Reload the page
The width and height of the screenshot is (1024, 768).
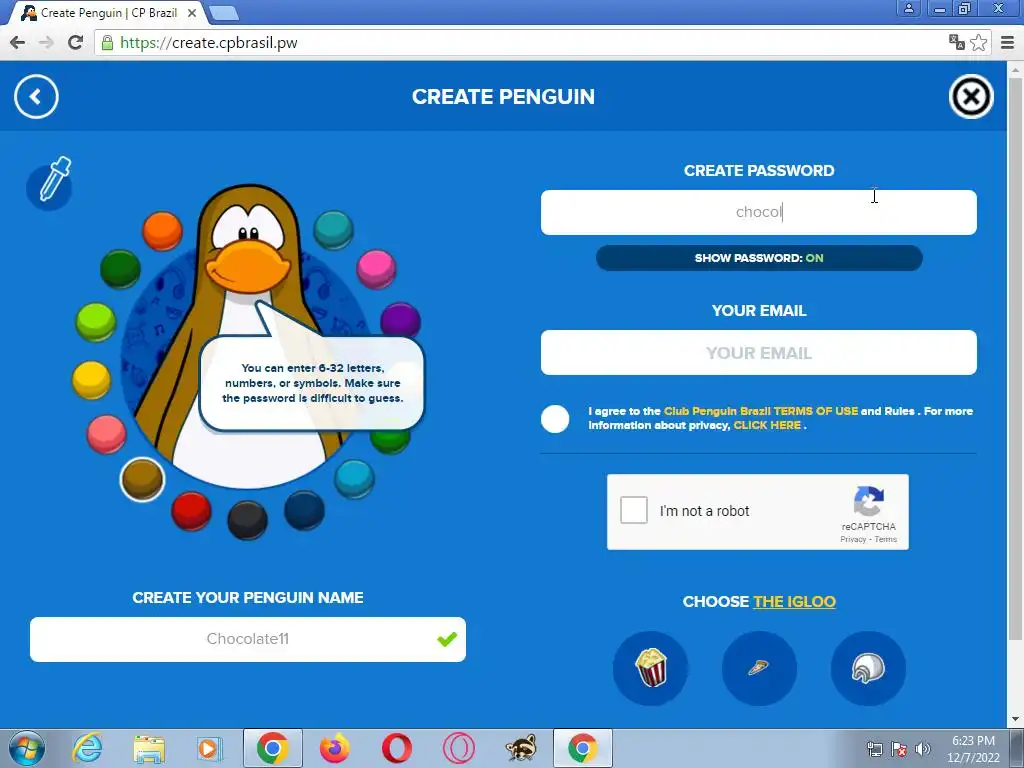[75, 43]
